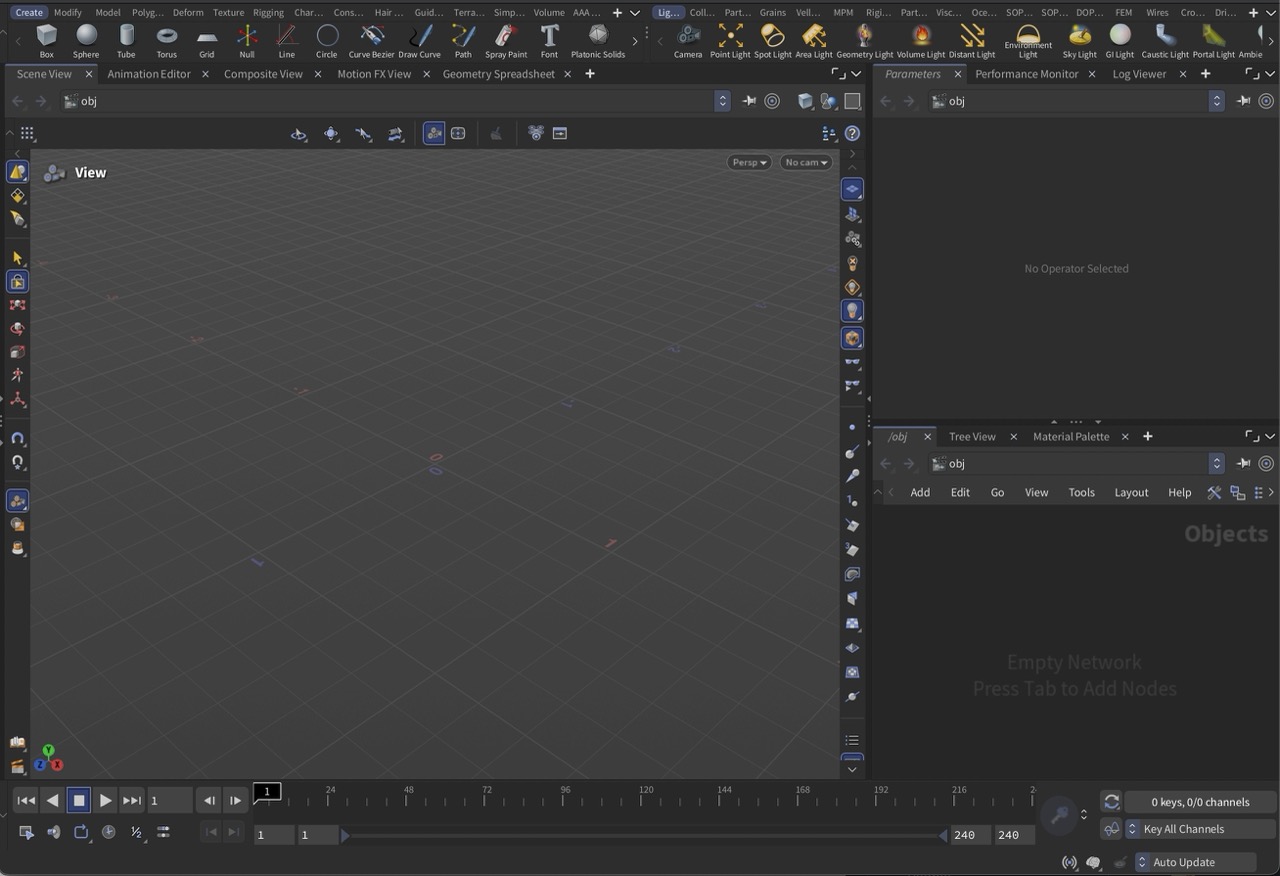Open the network editor Add menu
The width and height of the screenshot is (1280, 876).
coord(920,492)
